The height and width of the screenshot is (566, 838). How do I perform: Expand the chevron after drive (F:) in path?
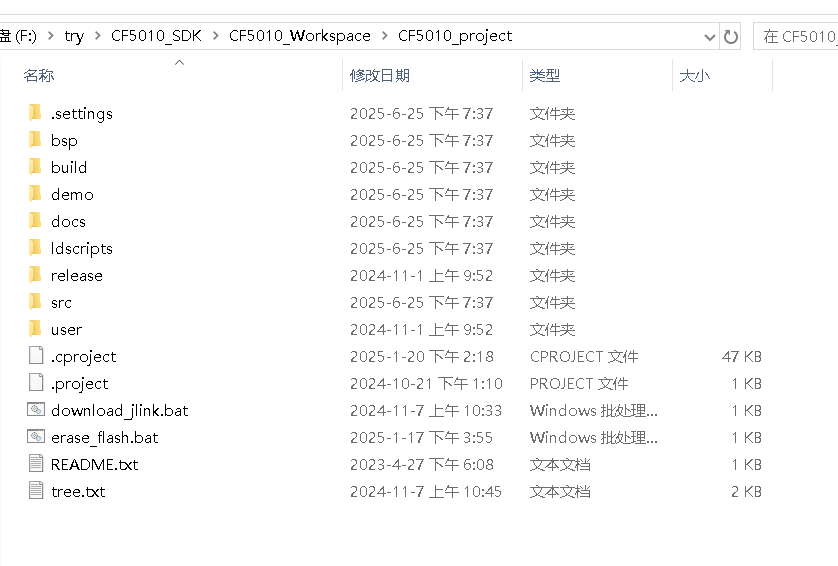[51, 36]
